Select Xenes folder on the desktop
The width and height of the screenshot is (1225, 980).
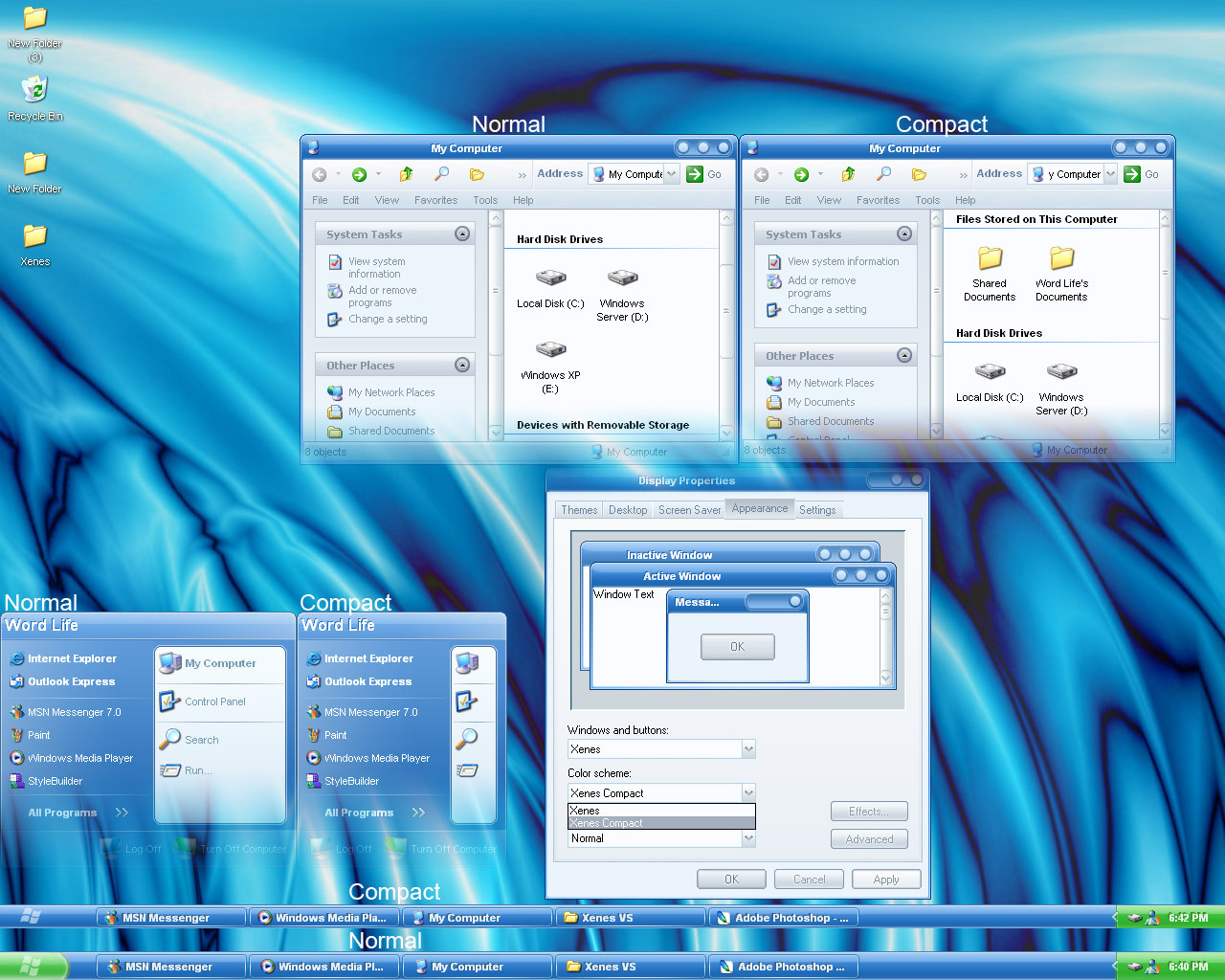[x=35, y=245]
